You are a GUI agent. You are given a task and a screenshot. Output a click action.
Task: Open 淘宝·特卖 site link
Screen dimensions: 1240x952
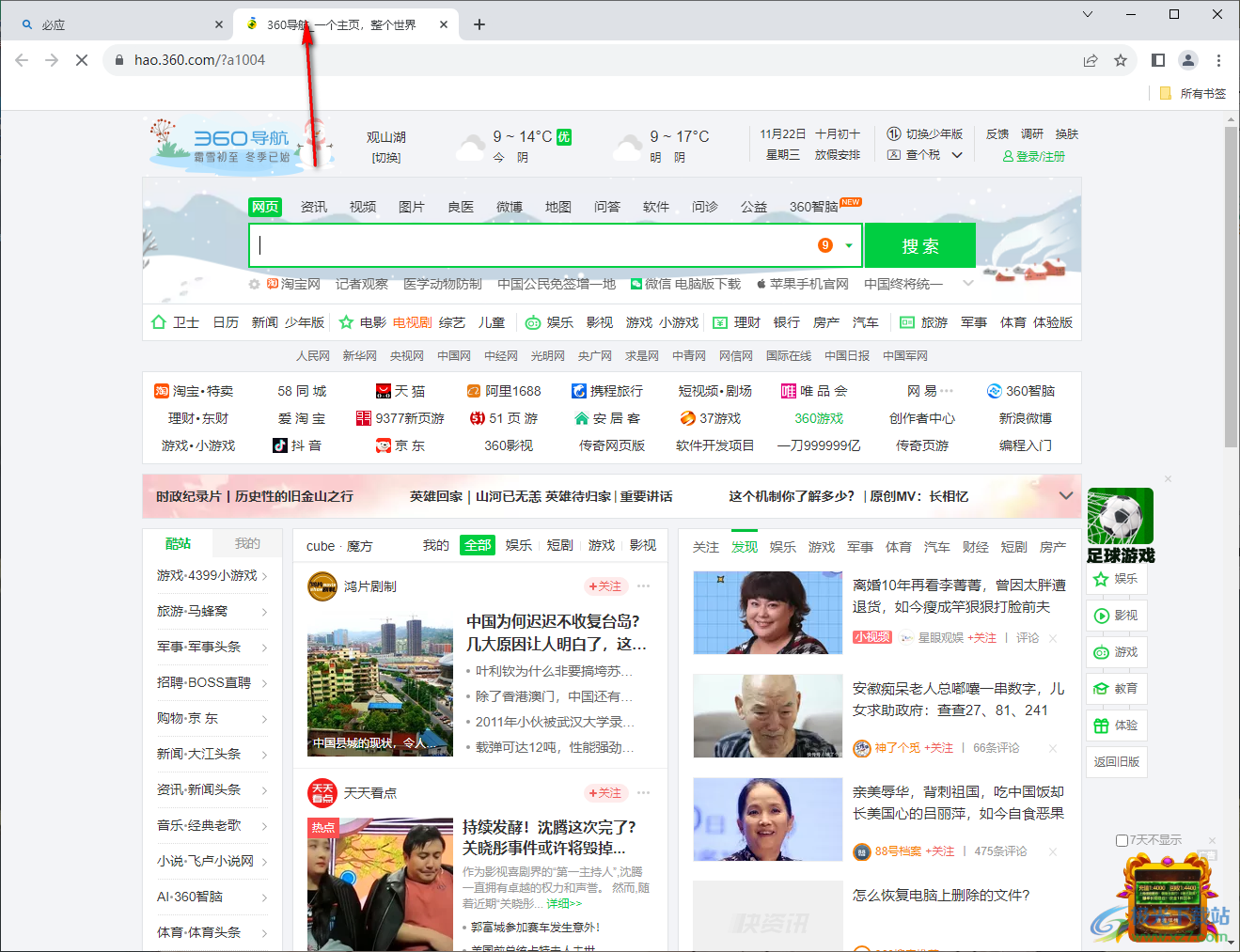pos(194,391)
